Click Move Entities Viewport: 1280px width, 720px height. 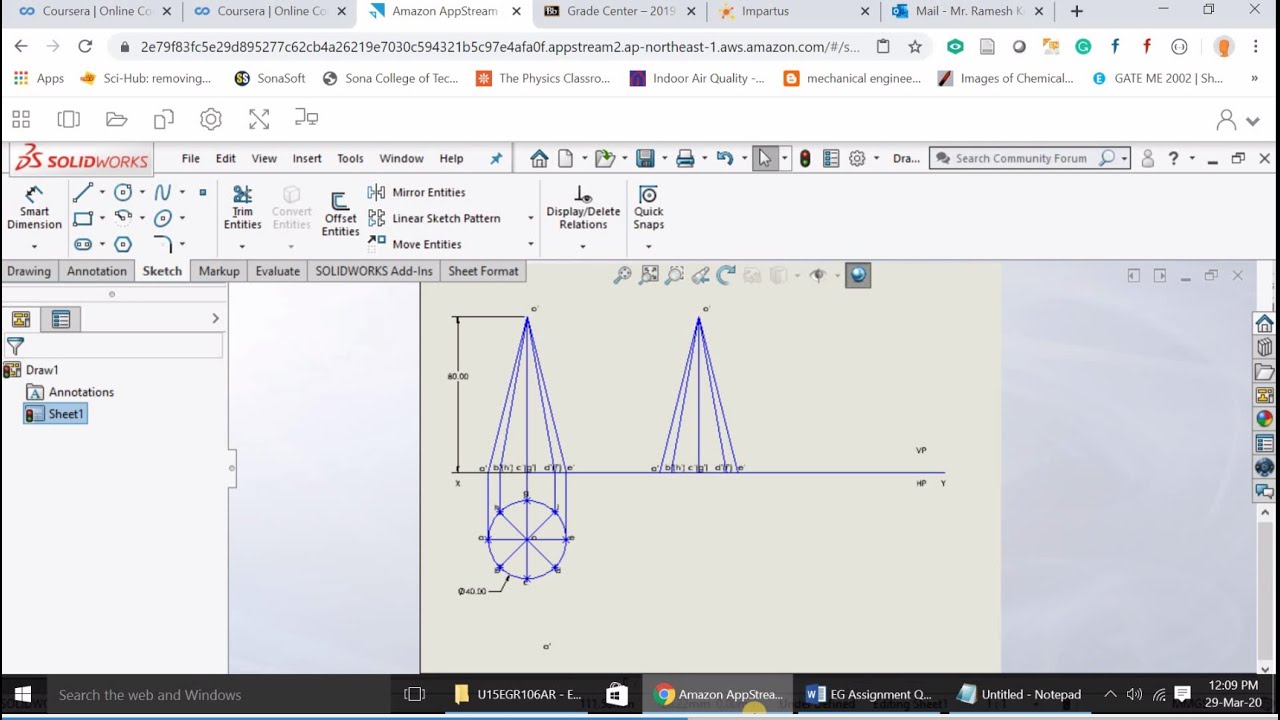415,244
